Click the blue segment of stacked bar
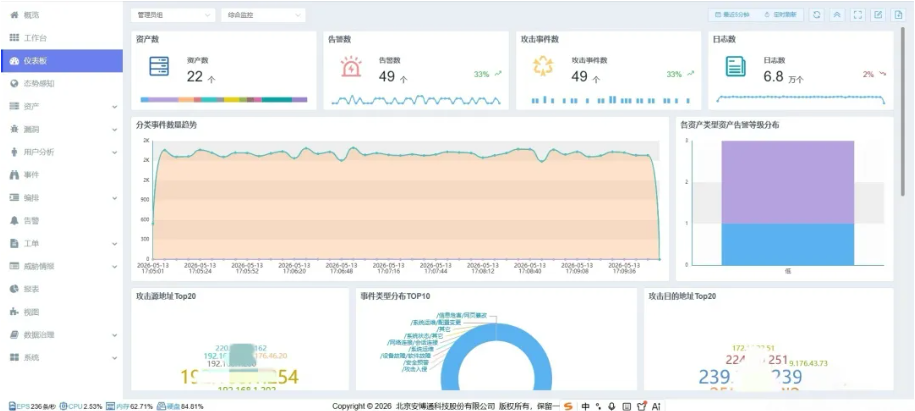 (x=788, y=244)
